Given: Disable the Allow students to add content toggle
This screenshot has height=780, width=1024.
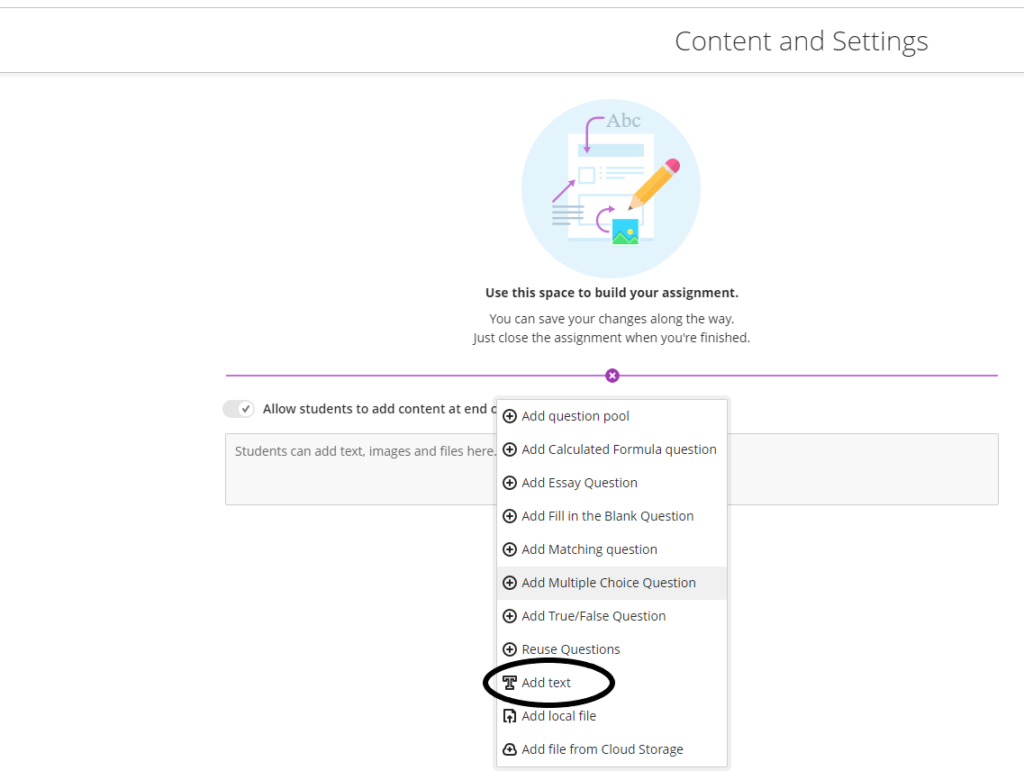Looking at the screenshot, I should point(238,409).
